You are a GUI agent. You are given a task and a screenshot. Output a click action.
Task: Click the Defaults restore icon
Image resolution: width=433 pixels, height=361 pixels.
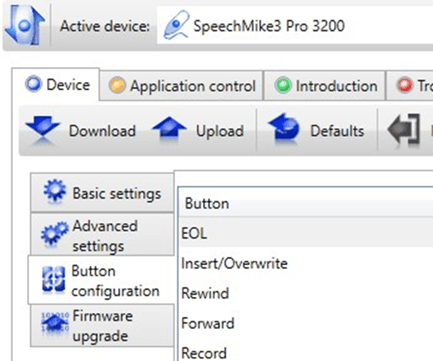[284, 130]
